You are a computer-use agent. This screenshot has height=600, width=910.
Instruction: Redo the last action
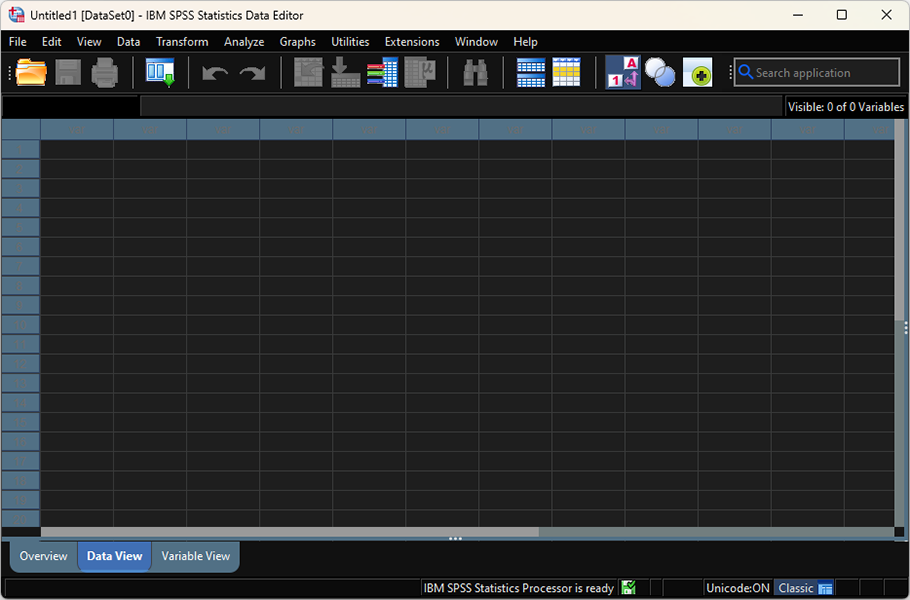[x=250, y=72]
